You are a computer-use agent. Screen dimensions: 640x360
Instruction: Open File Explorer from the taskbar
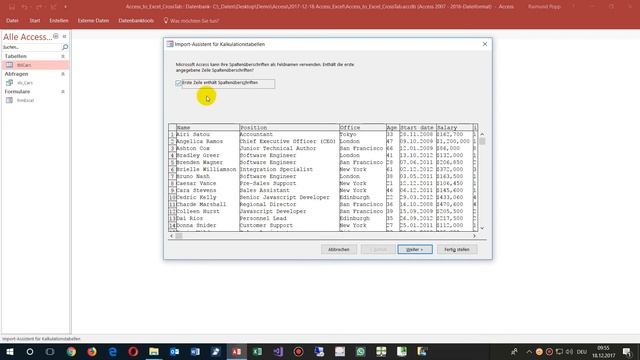coord(154,351)
